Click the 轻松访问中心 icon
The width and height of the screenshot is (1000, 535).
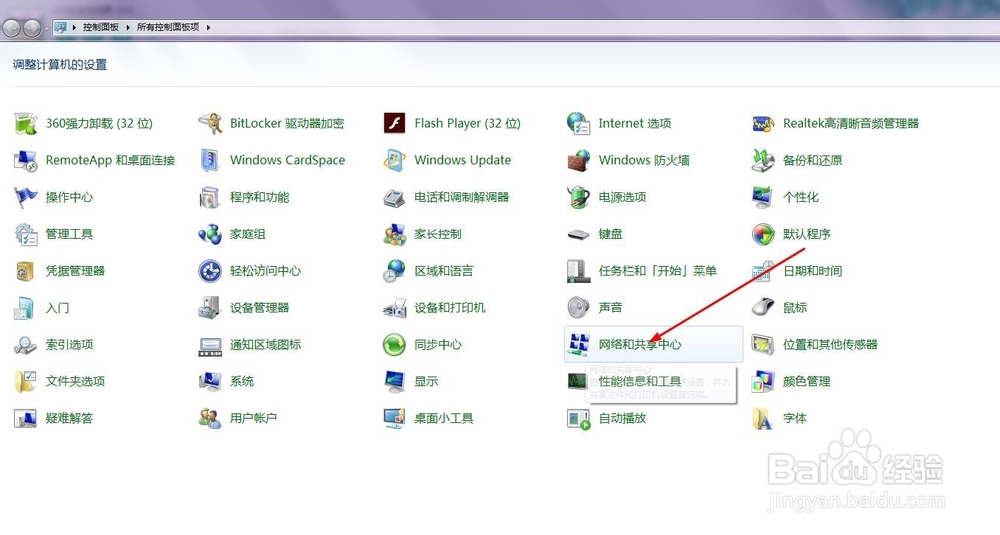(210, 271)
